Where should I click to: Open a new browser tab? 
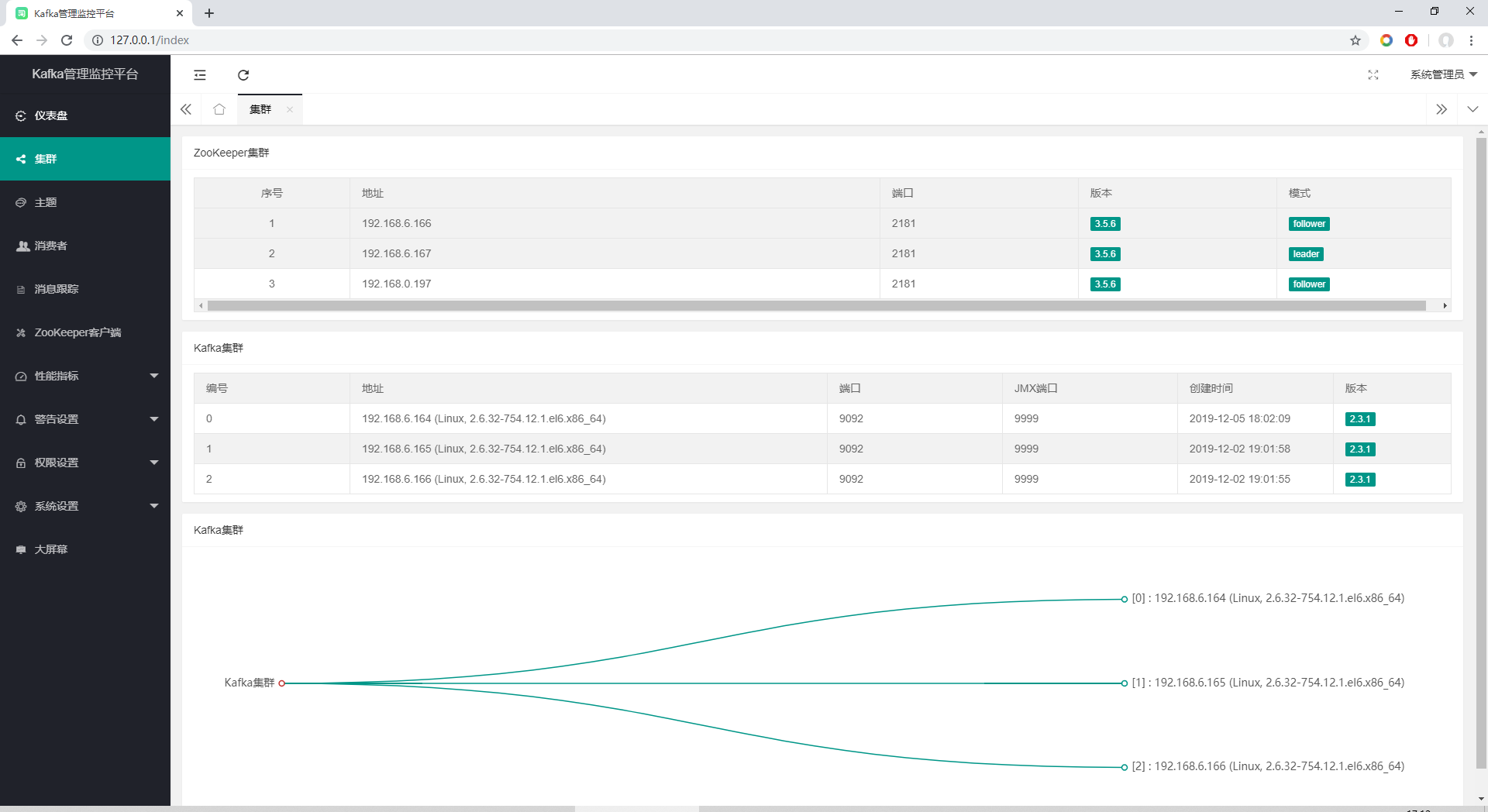[209, 13]
